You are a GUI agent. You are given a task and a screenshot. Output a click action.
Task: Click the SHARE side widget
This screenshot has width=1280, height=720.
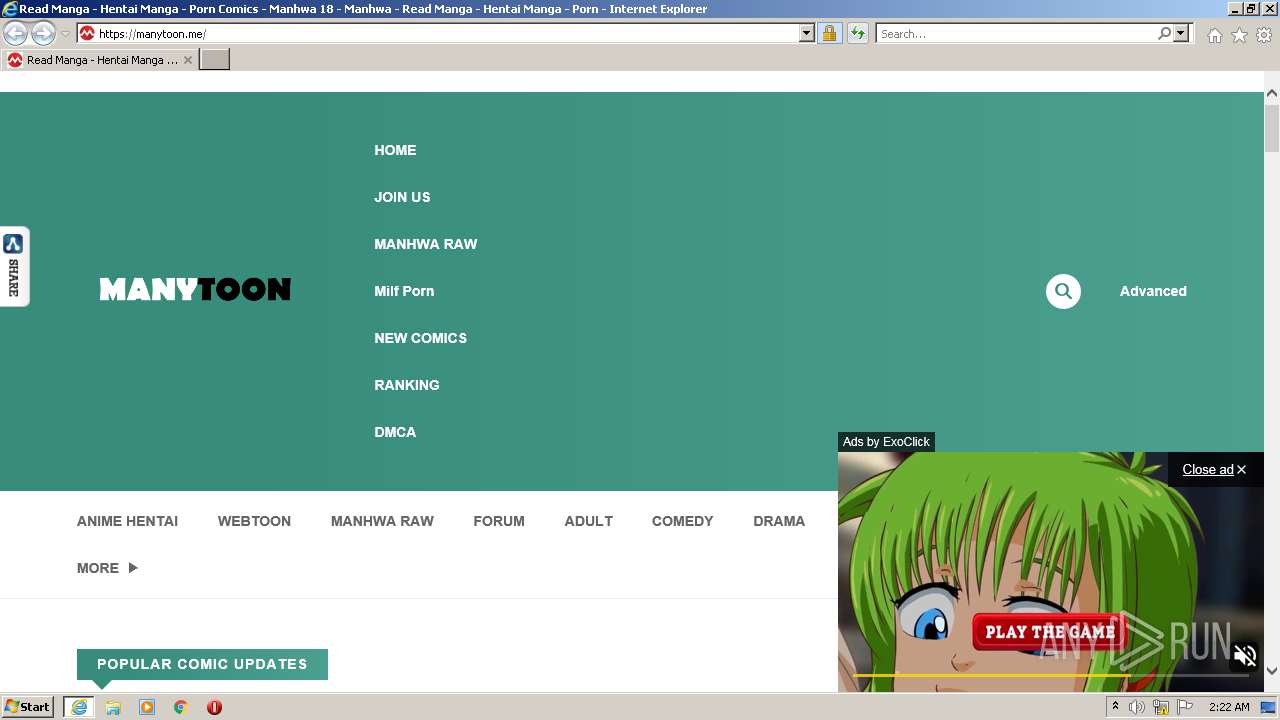pyautogui.click(x=14, y=266)
